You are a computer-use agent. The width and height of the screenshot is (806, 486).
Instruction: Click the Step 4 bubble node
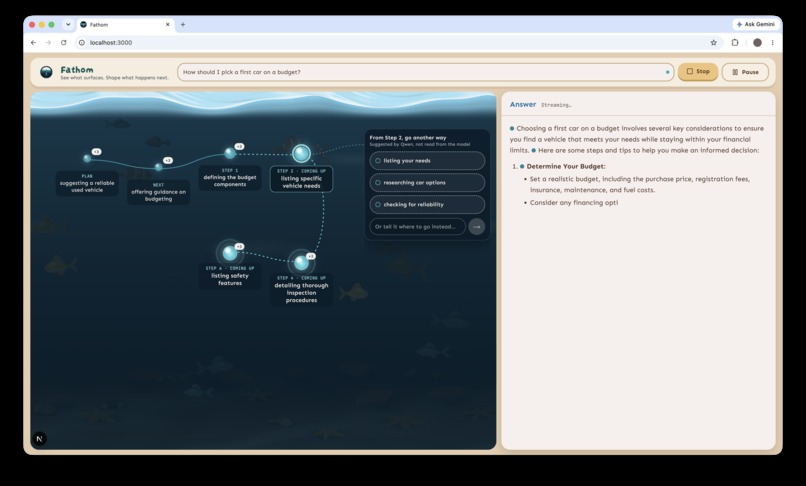[301, 262]
